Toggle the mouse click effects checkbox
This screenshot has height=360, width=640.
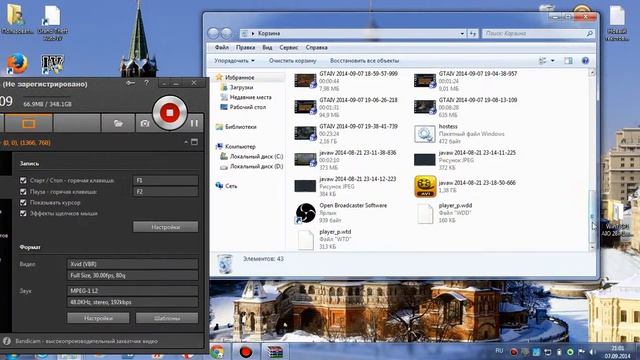coord(23,213)
